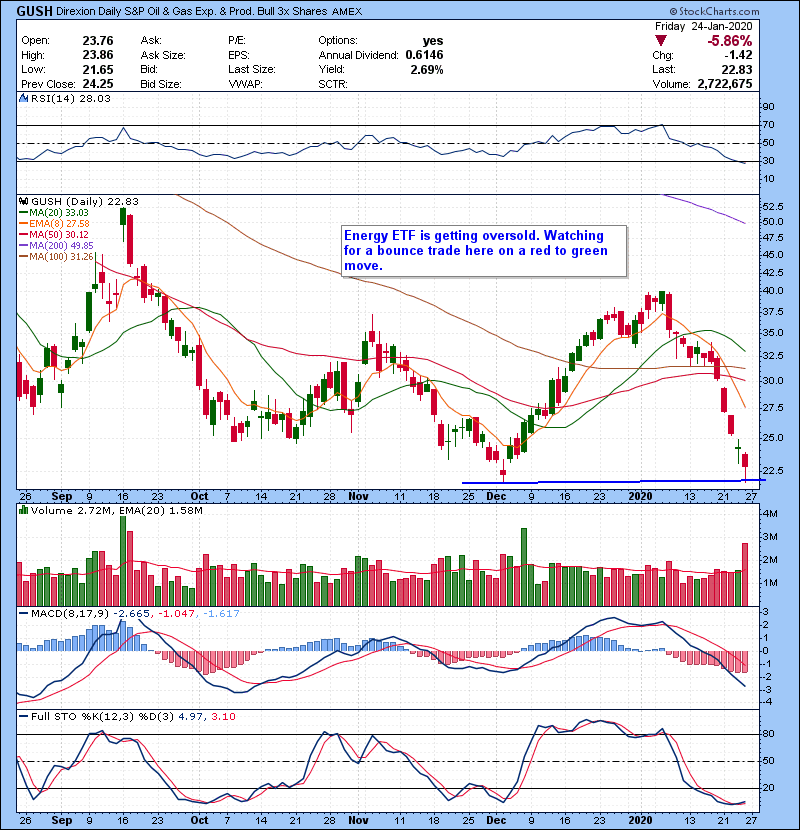Click the MACD signal value -1.047
Viewport: 800px width, 830px height.
[x=177, y=614]
